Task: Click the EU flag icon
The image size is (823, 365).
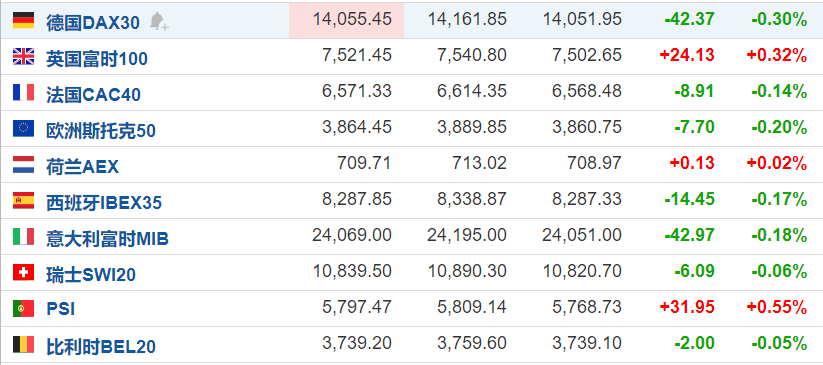Action: click(x=24, y=128)
